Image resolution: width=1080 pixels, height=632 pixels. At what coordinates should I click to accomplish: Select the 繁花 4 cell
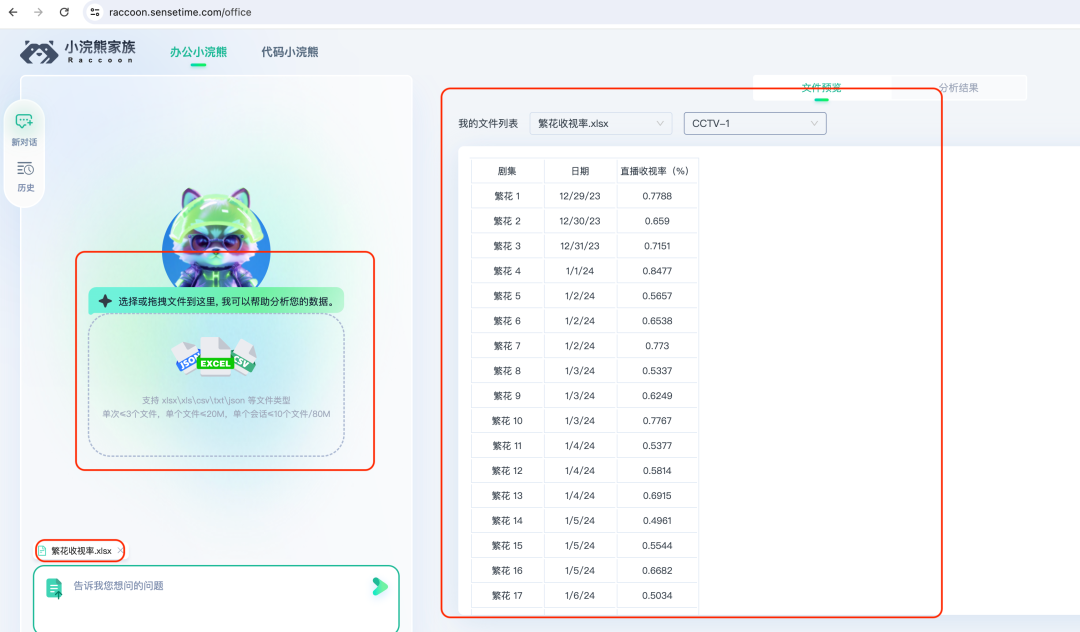[x=507, y=271]
